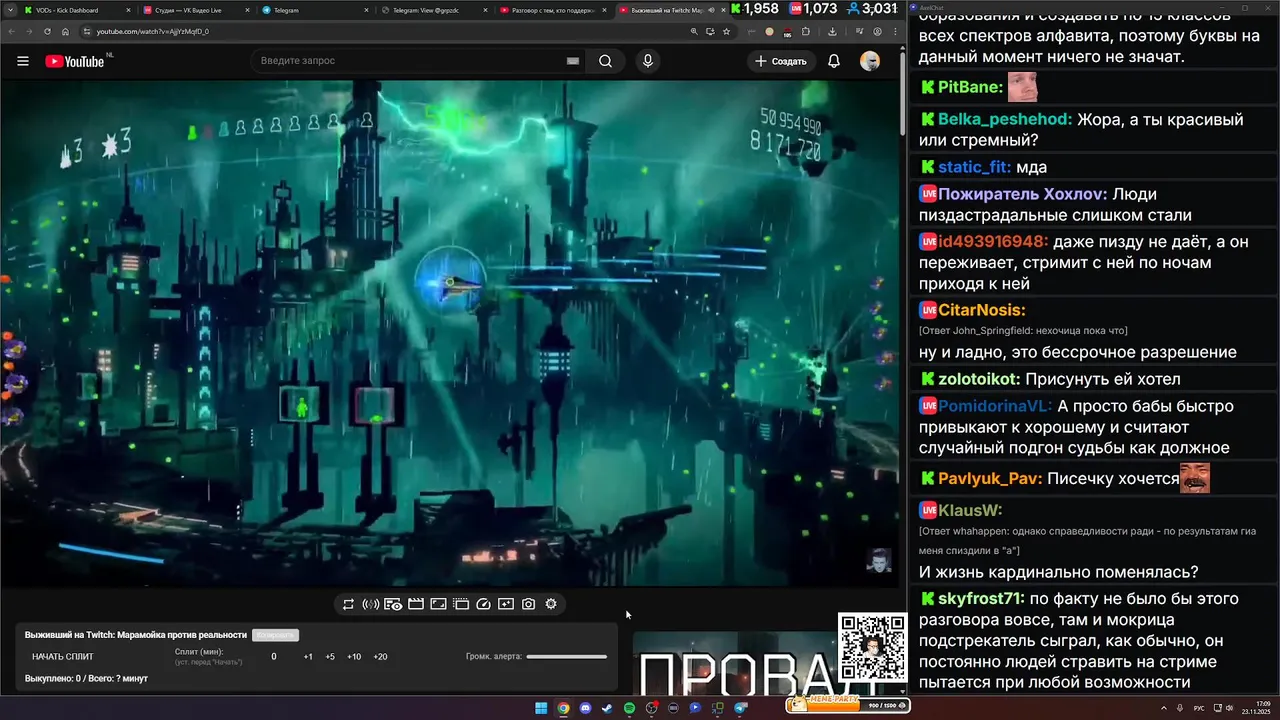Go to the YouTube home logo
Image resolution: width=1280 pixels, height=720 pixels.
75,61
